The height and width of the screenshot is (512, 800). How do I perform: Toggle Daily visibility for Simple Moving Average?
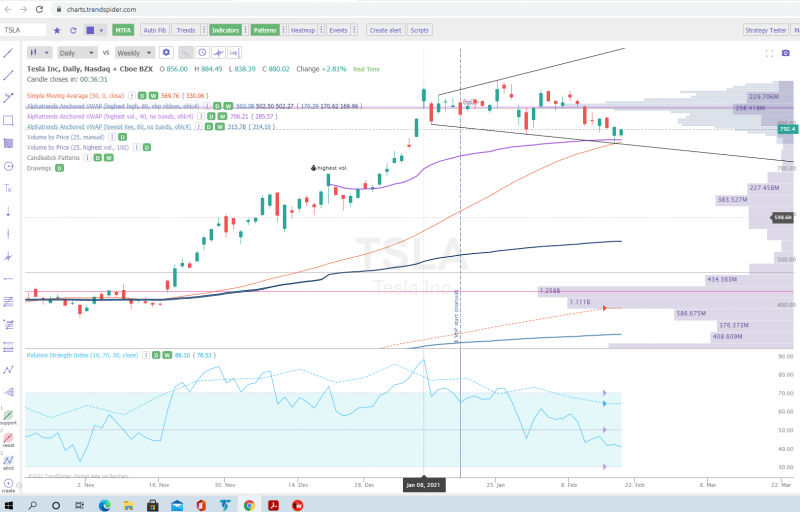click(142, 96)
